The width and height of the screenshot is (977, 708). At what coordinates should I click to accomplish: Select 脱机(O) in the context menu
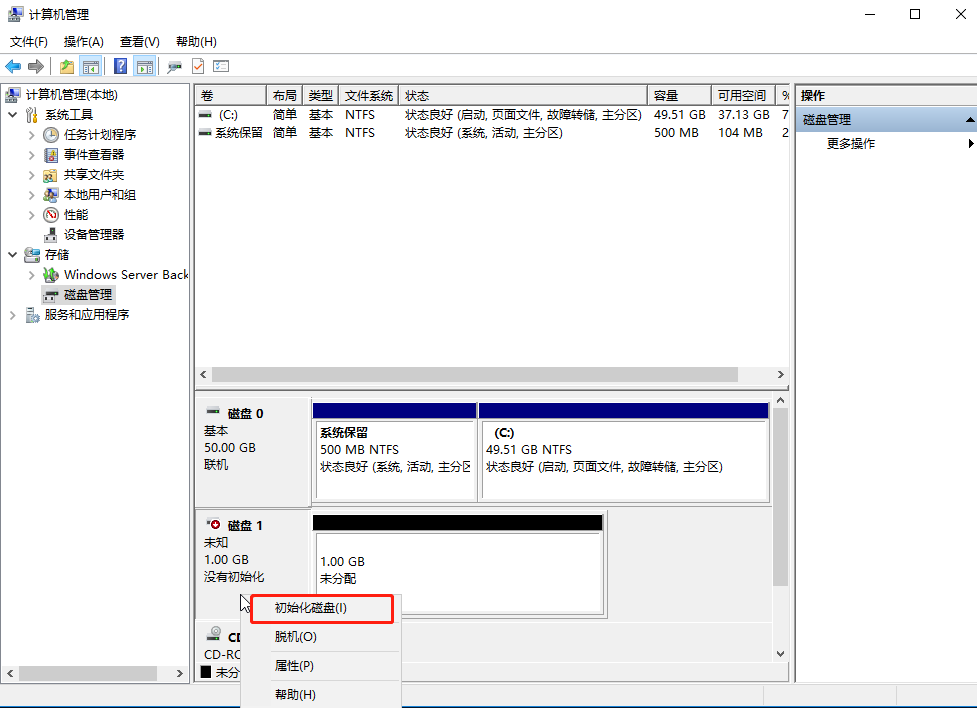click(295, 637)
